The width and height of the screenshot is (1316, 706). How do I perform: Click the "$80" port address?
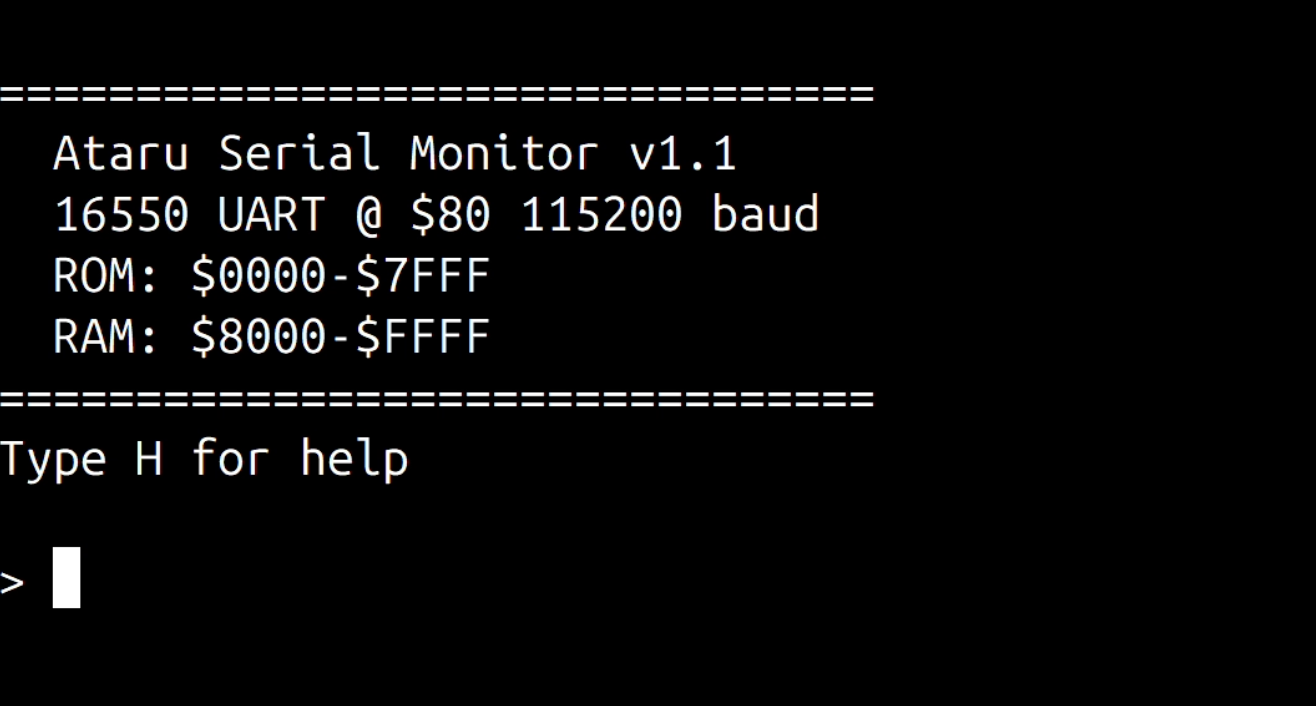point(449,215)
